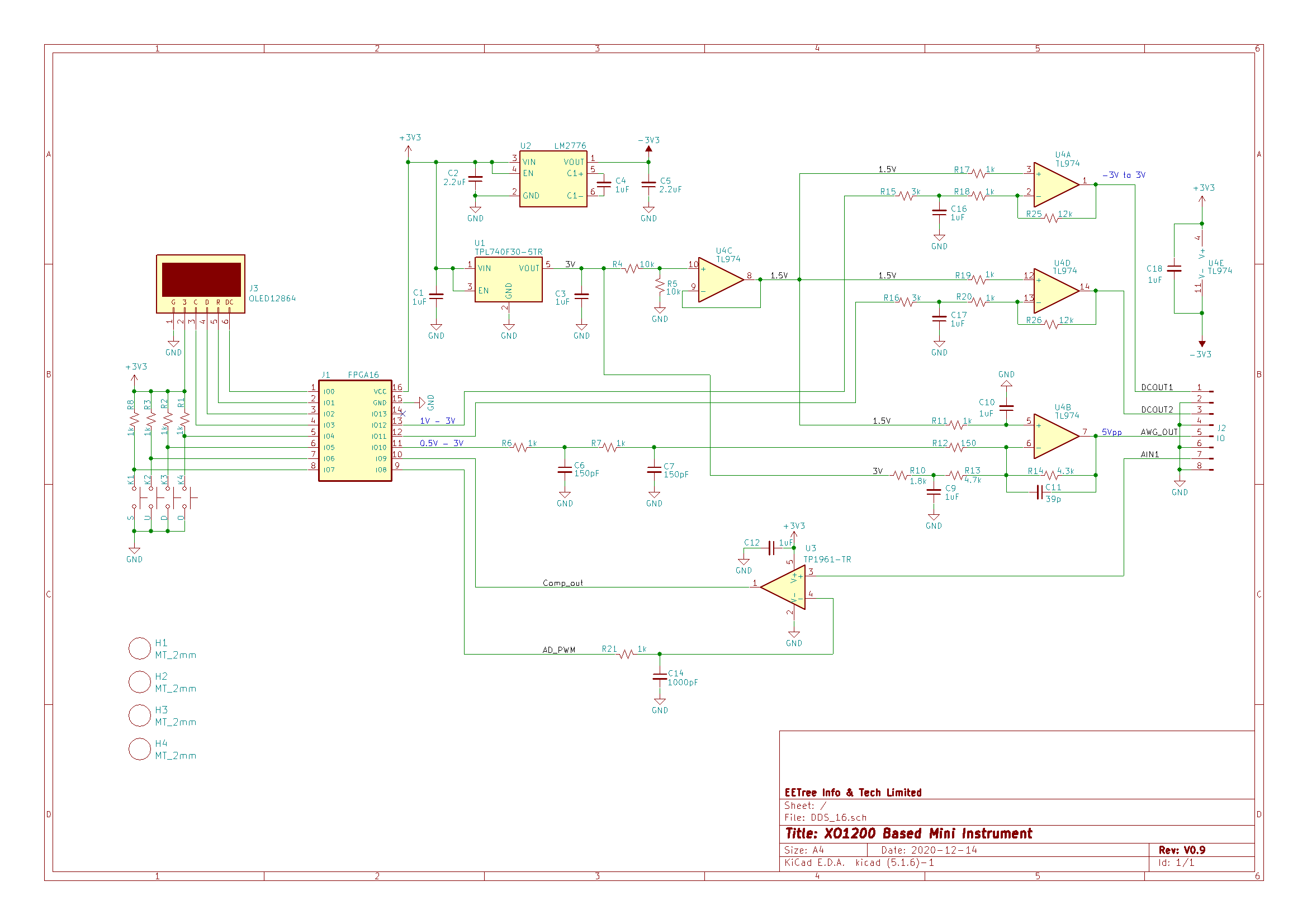
Task: Select the H1 MT_2mm mounting hole
Action: click(x=139, y=648)
